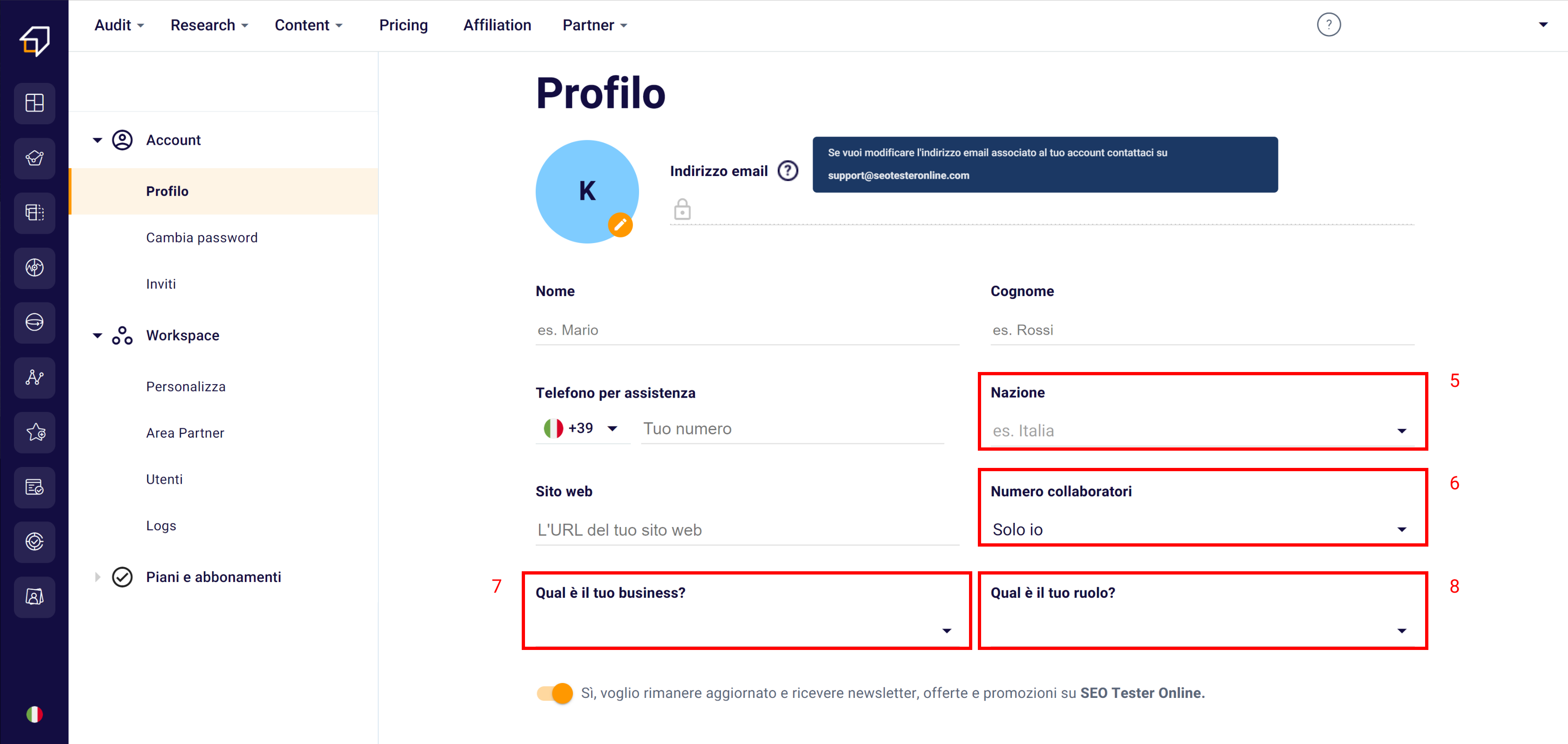Open the bottom contact-card sidebar icon
Screen dimensions: 1568x744
tap(34, 597)
